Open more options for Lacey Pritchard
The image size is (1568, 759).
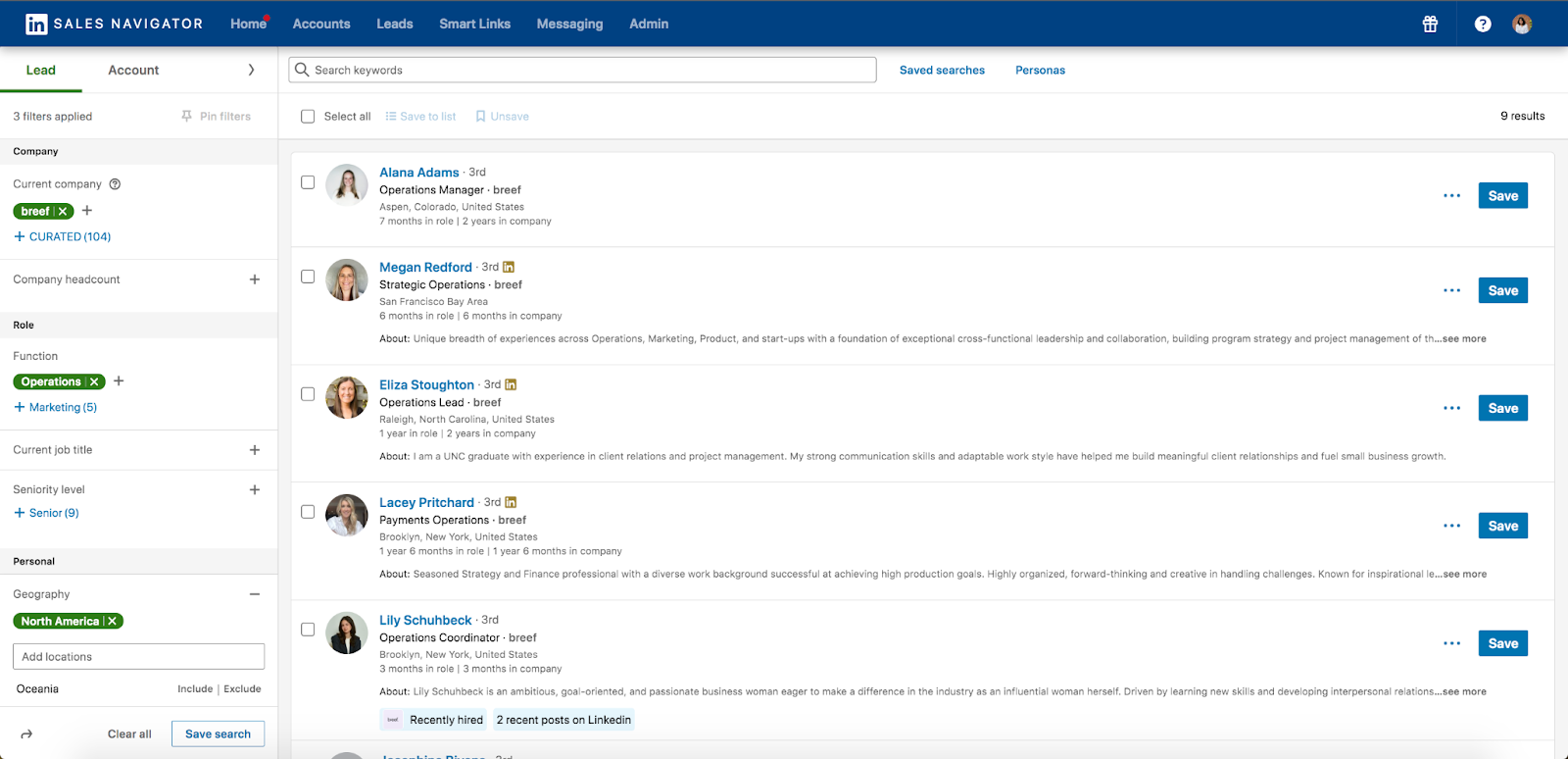coord(1451,526)
